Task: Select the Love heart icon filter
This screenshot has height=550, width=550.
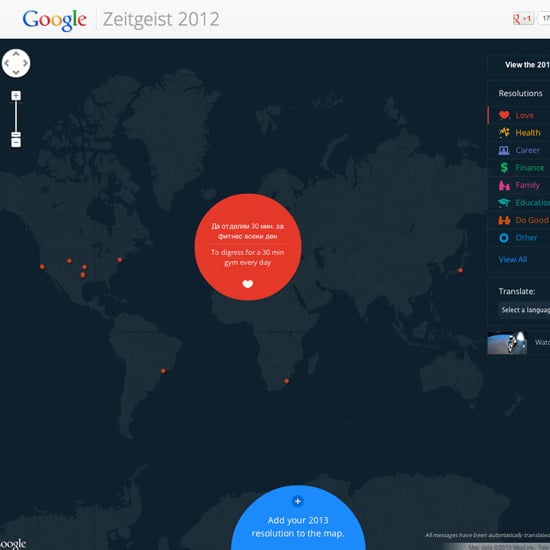Action: point(504,115)
